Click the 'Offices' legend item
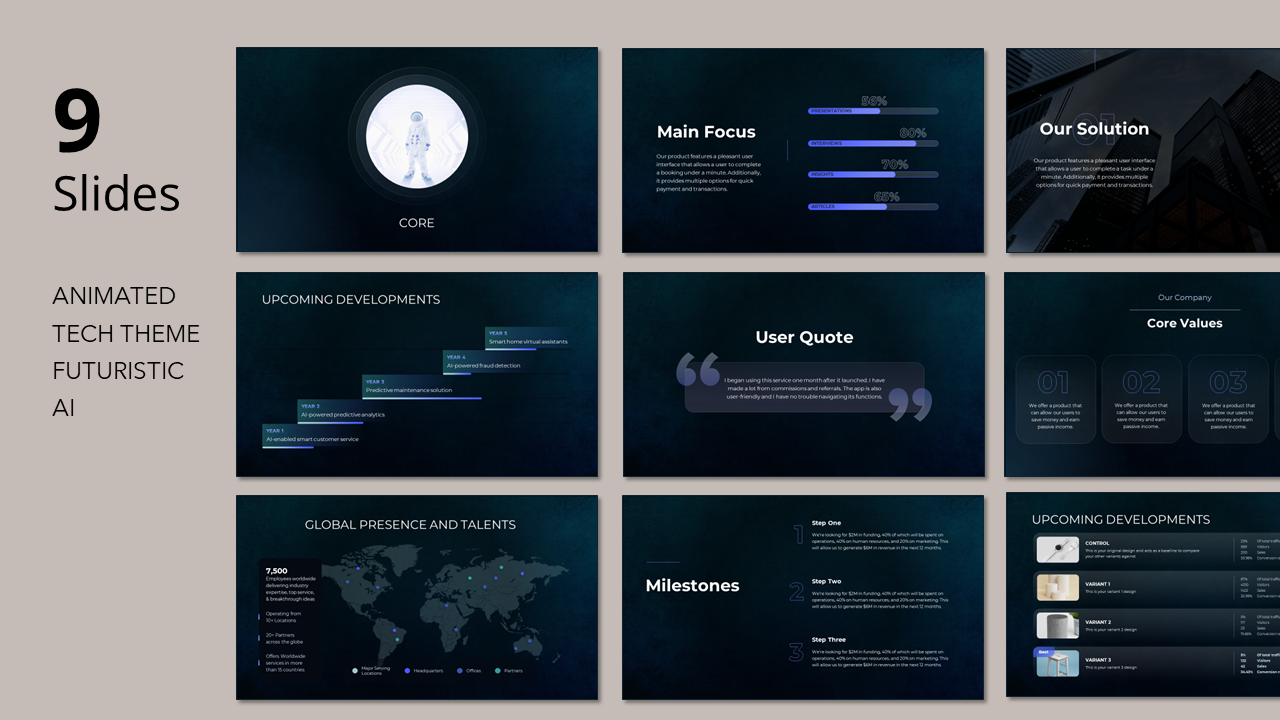Screen dimensions: 1280x720 pyautogui.click(x=469, y=670)
